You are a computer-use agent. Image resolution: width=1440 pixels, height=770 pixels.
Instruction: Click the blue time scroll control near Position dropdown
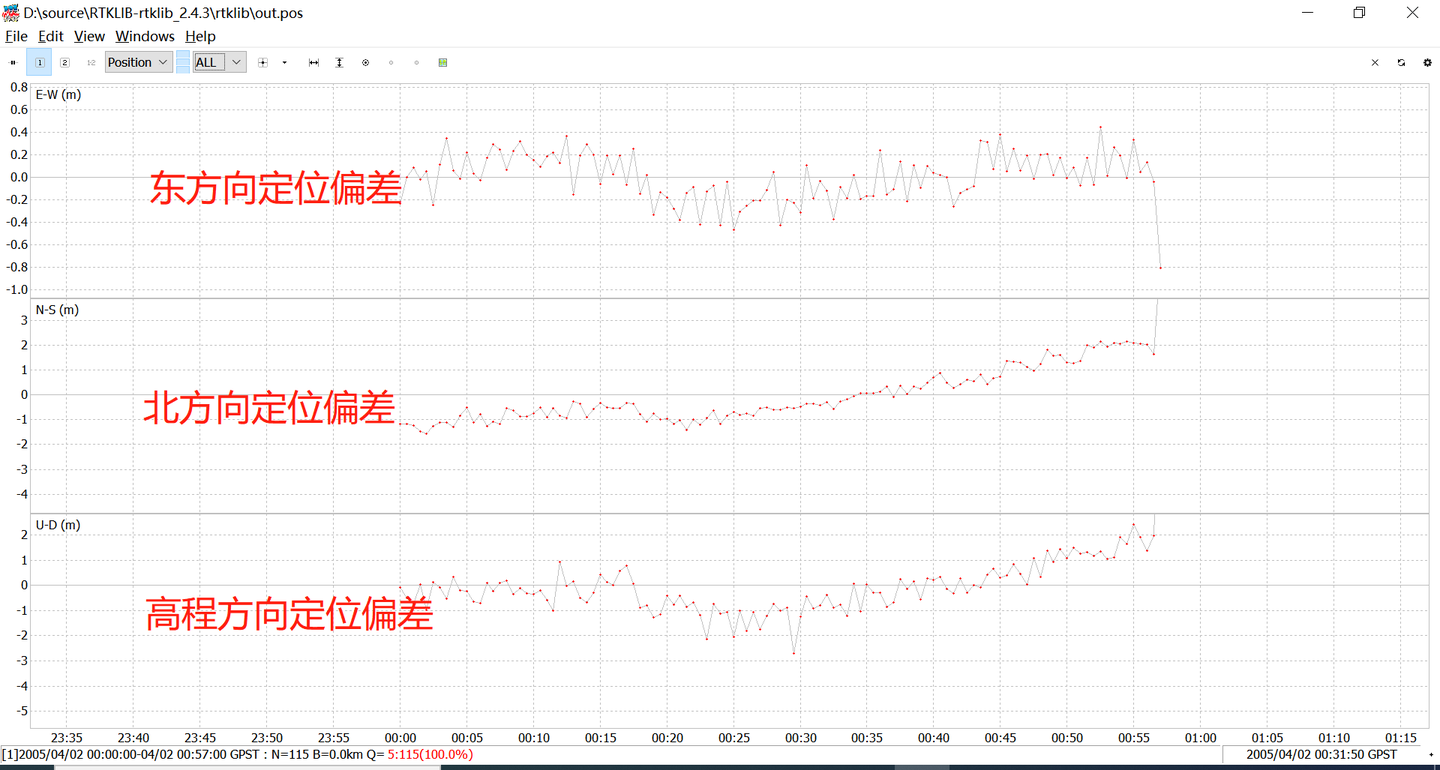click(182, 62)
